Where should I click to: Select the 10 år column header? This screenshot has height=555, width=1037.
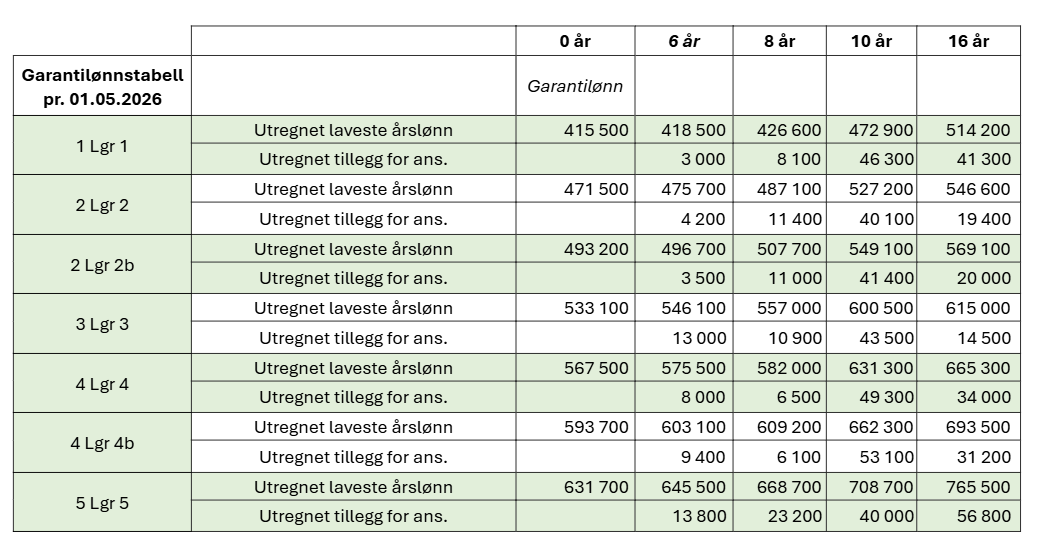tap(872, 41)
